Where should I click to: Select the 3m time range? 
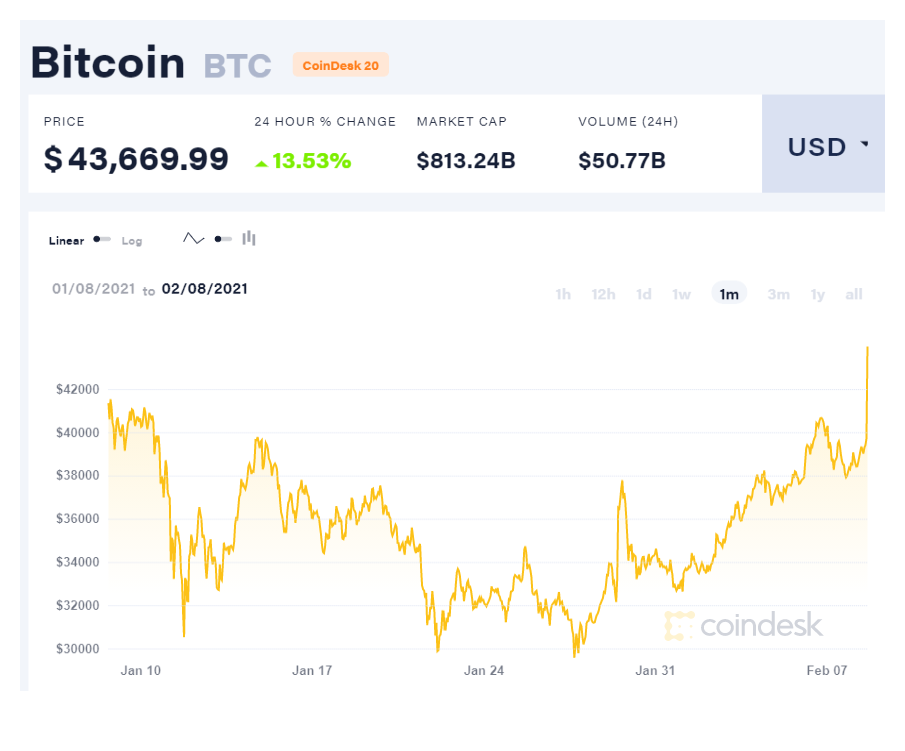click(778, 294)
